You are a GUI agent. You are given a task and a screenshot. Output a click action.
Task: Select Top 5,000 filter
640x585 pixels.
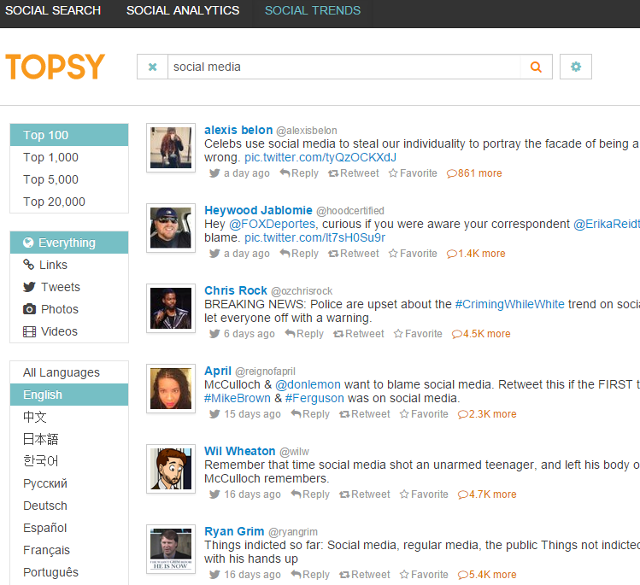click(x=69, y=179)
